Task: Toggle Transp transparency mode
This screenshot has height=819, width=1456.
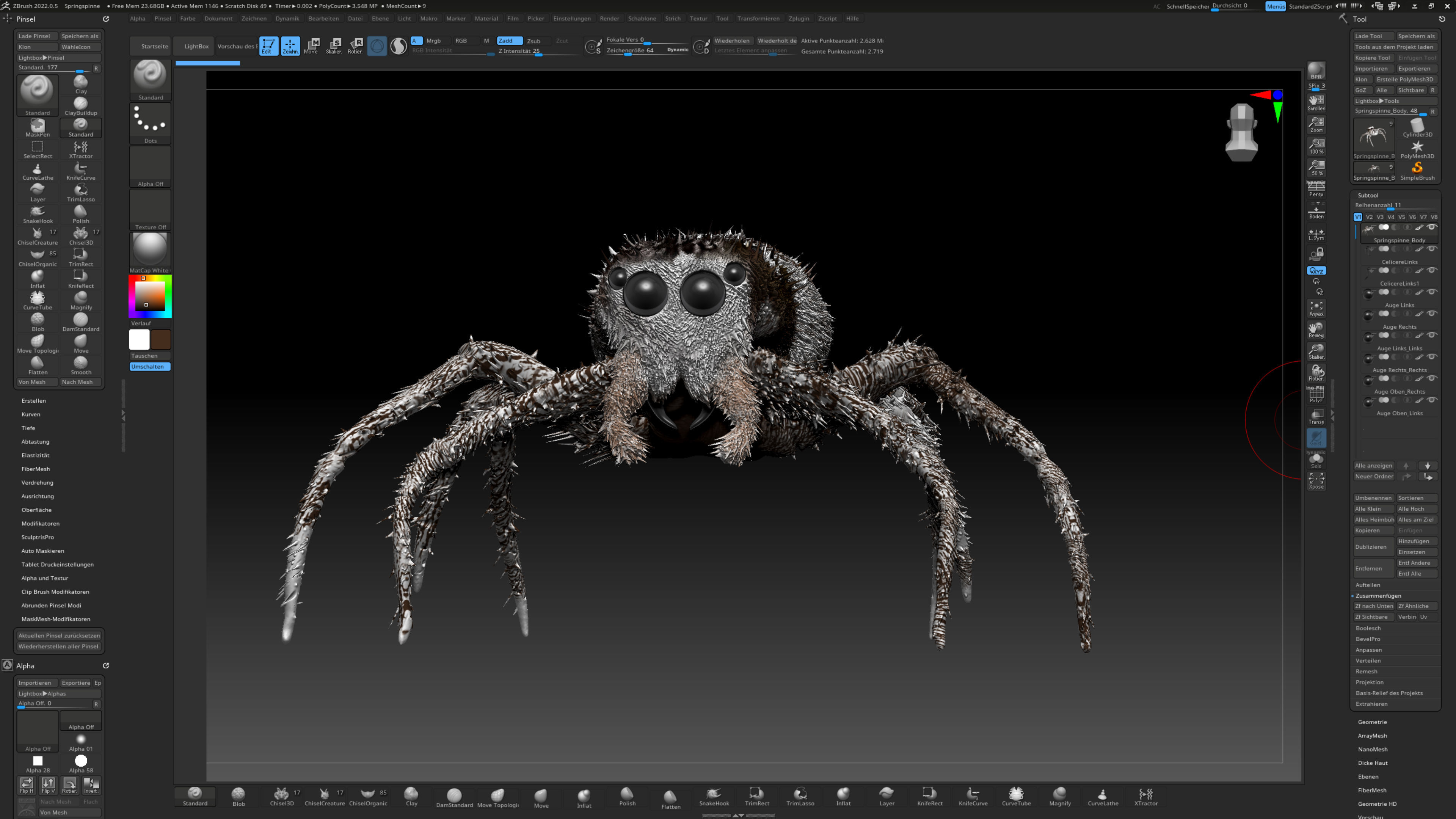Action: (1316, 417)
